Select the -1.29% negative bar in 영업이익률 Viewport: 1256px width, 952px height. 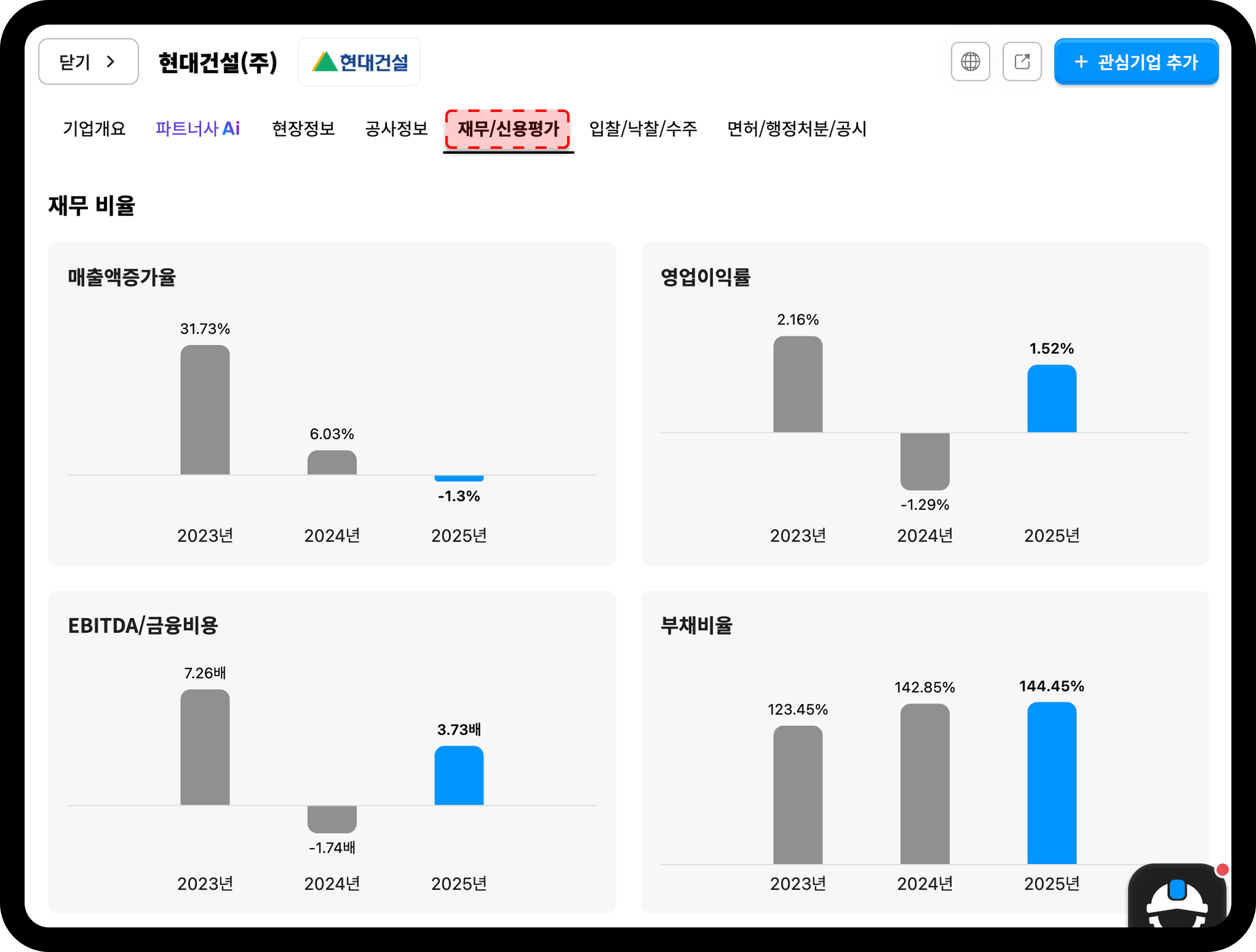tap(925, 462)
